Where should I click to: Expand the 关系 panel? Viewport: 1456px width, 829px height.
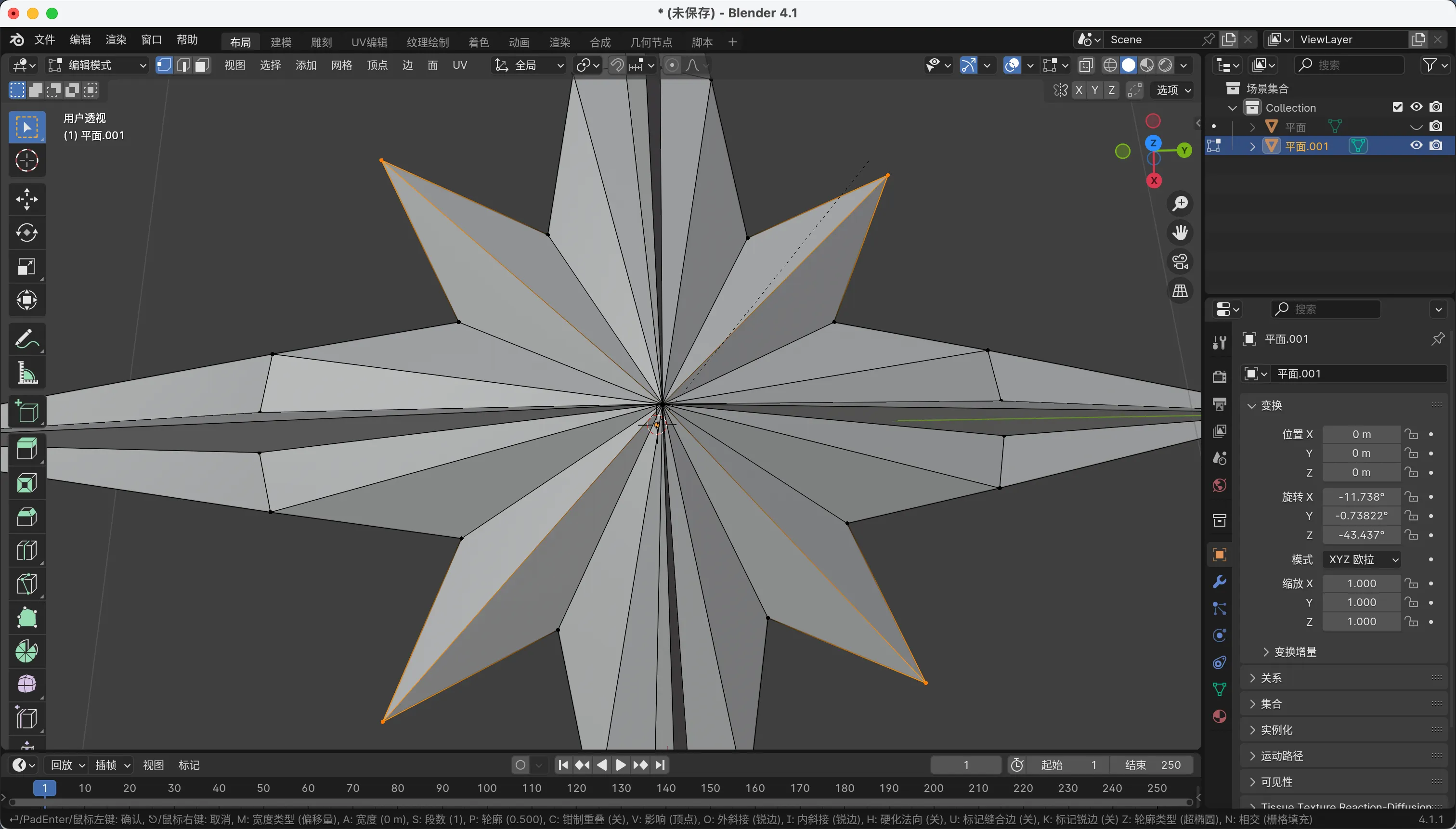(1271, 677)
